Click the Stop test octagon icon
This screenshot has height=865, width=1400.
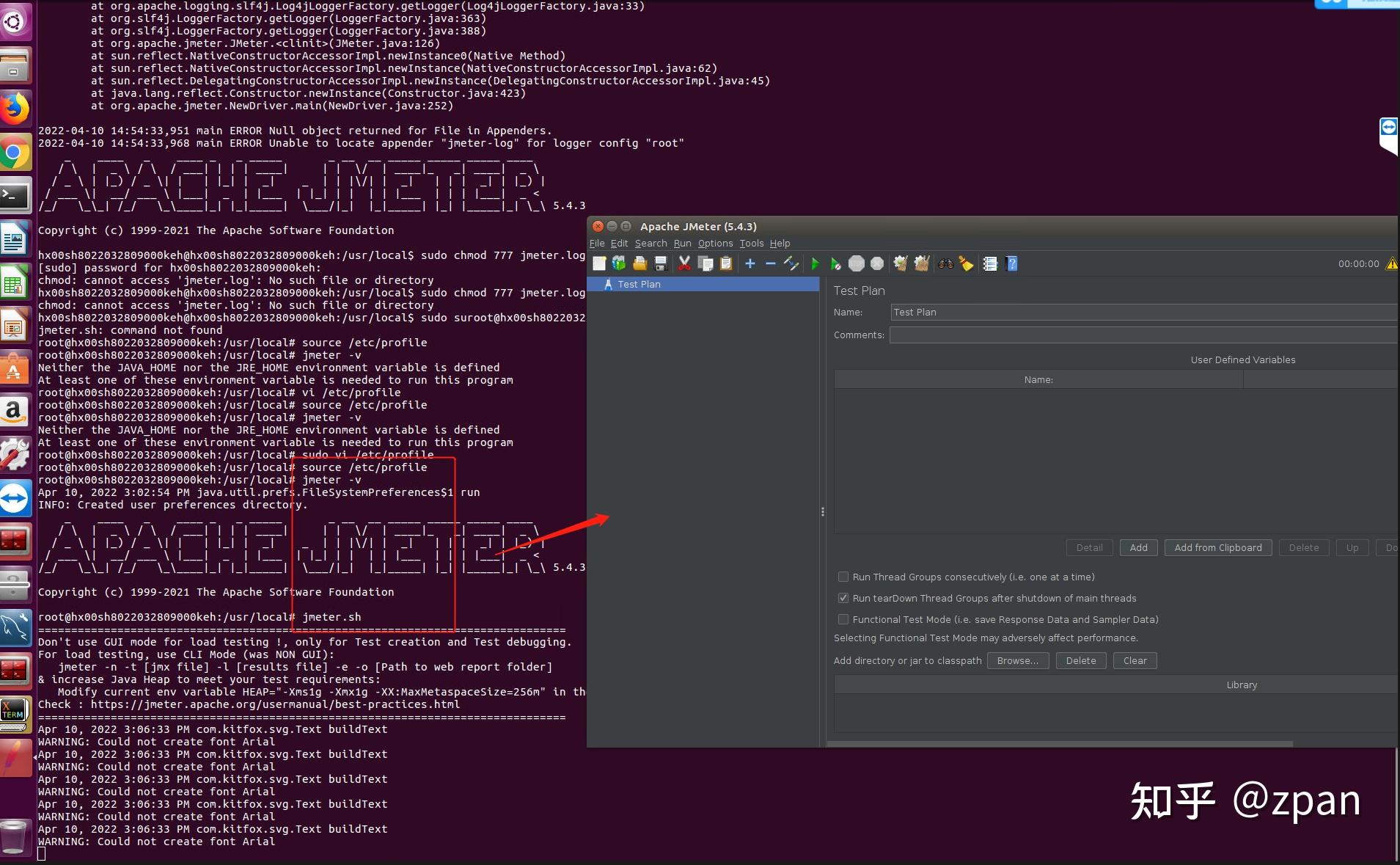[857, 263]
